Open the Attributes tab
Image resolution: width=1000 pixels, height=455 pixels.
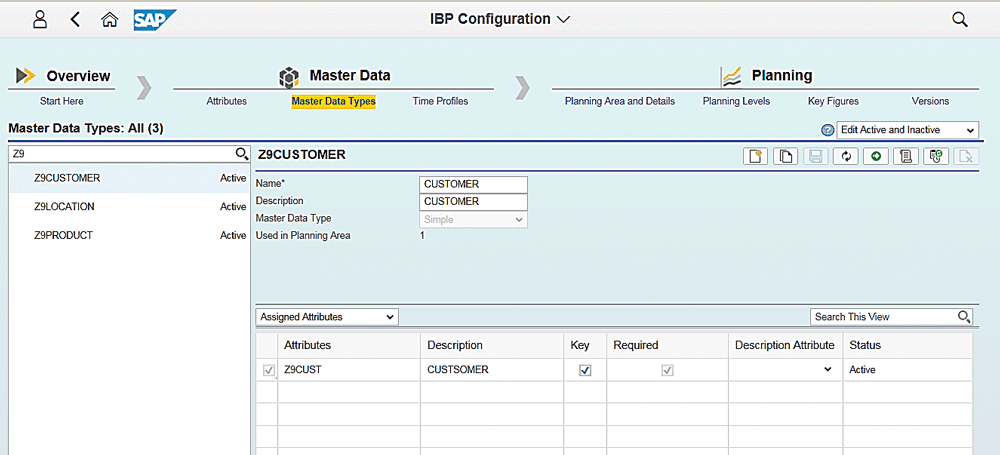tap(226, 101)
